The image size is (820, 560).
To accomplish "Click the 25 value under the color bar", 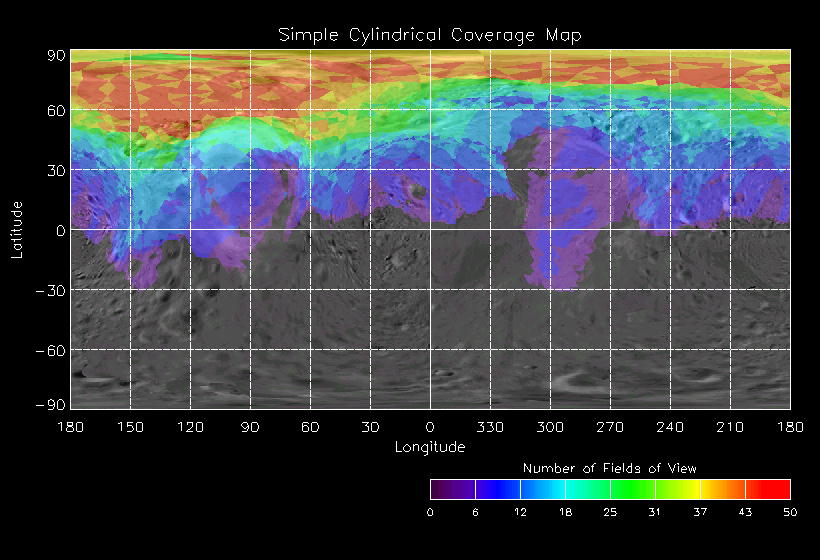I will [610, 512].
